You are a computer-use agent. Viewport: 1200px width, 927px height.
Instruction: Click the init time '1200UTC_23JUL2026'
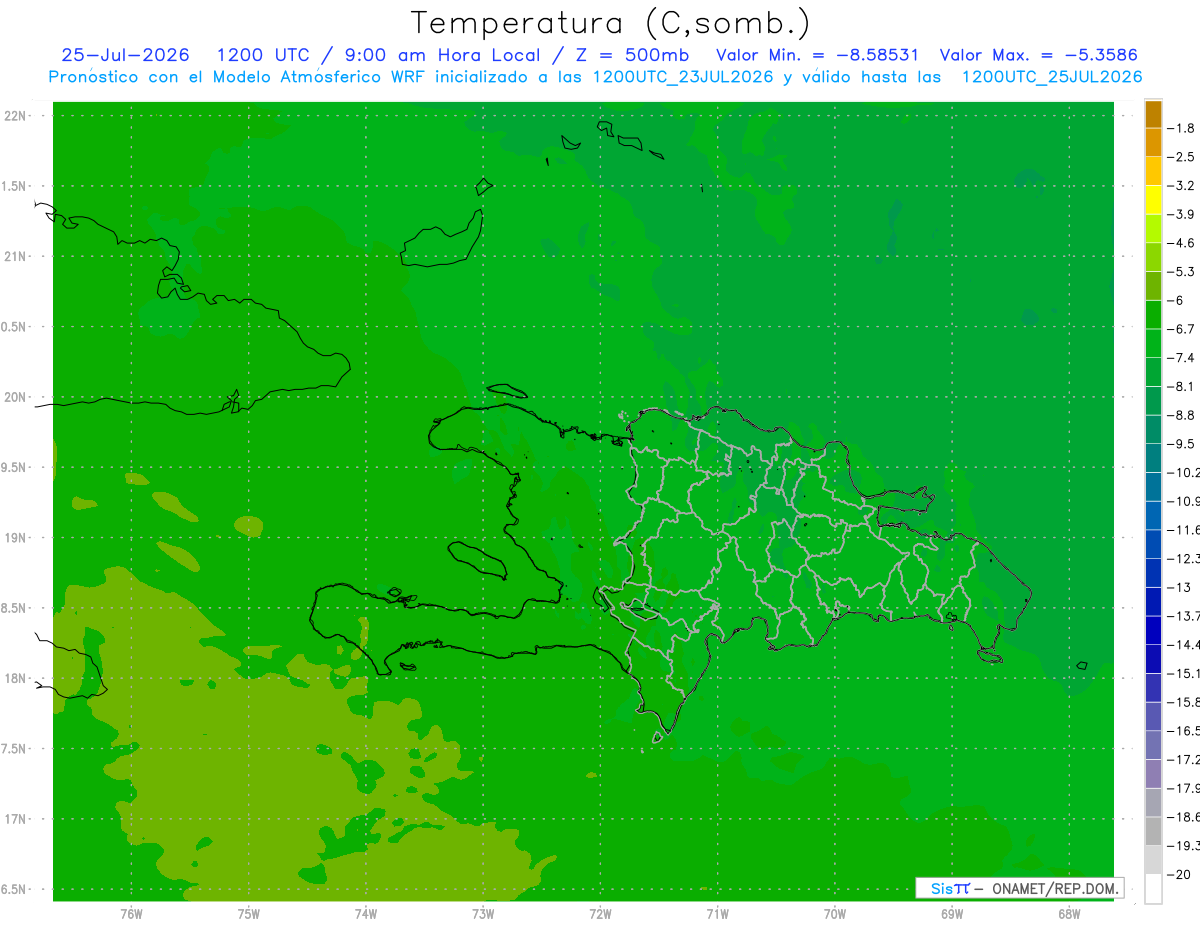[683, 77]
